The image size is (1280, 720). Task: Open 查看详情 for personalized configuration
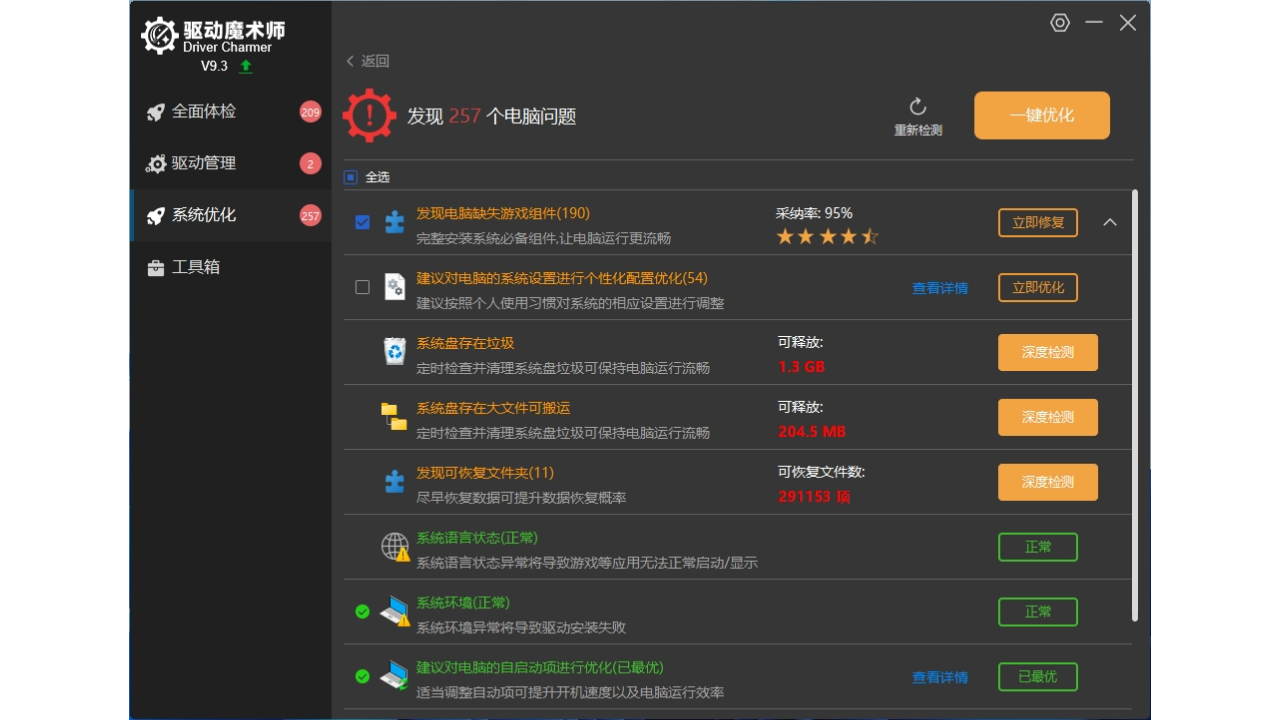tap(939, 287)
